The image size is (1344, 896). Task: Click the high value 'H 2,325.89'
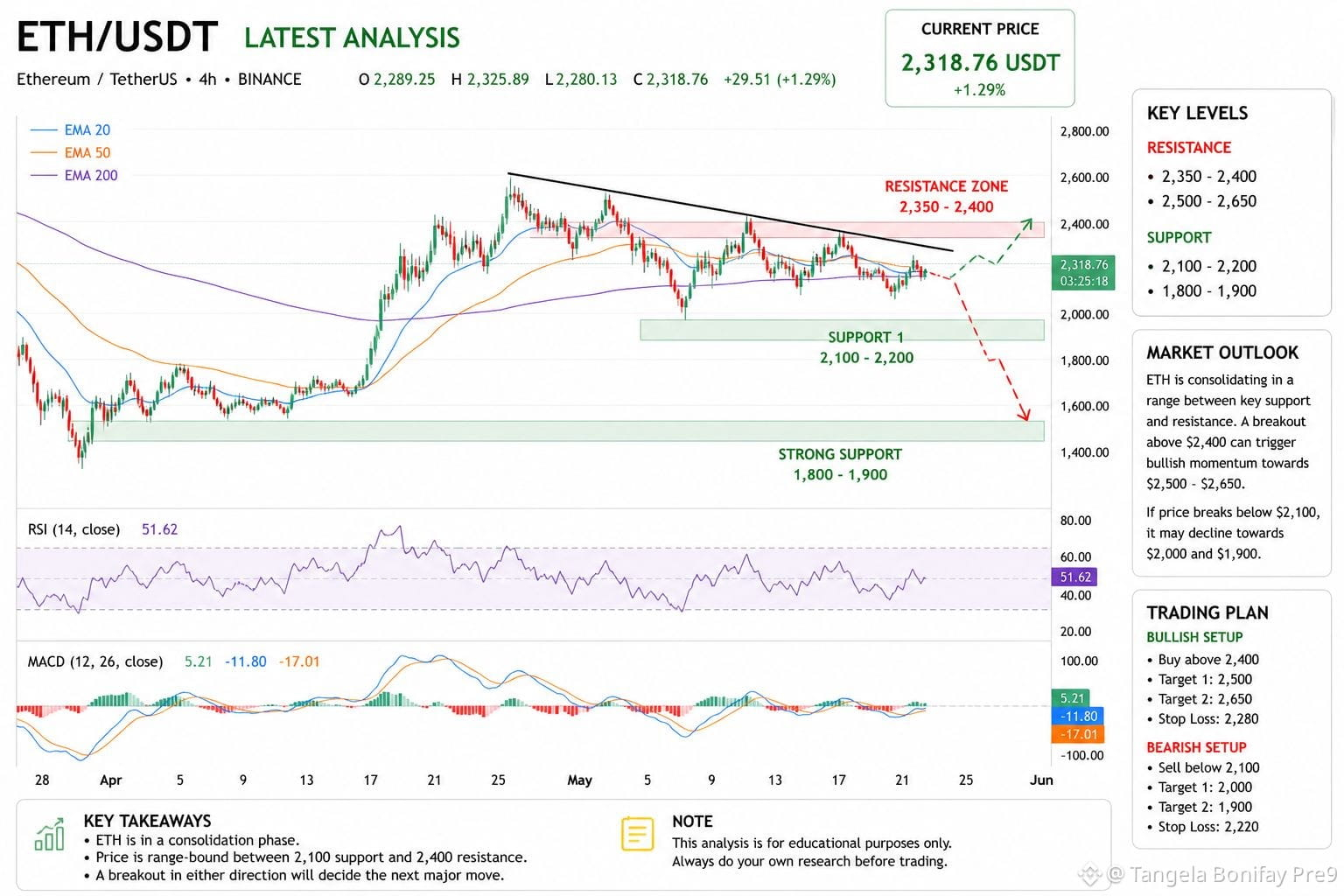point(490,80)
